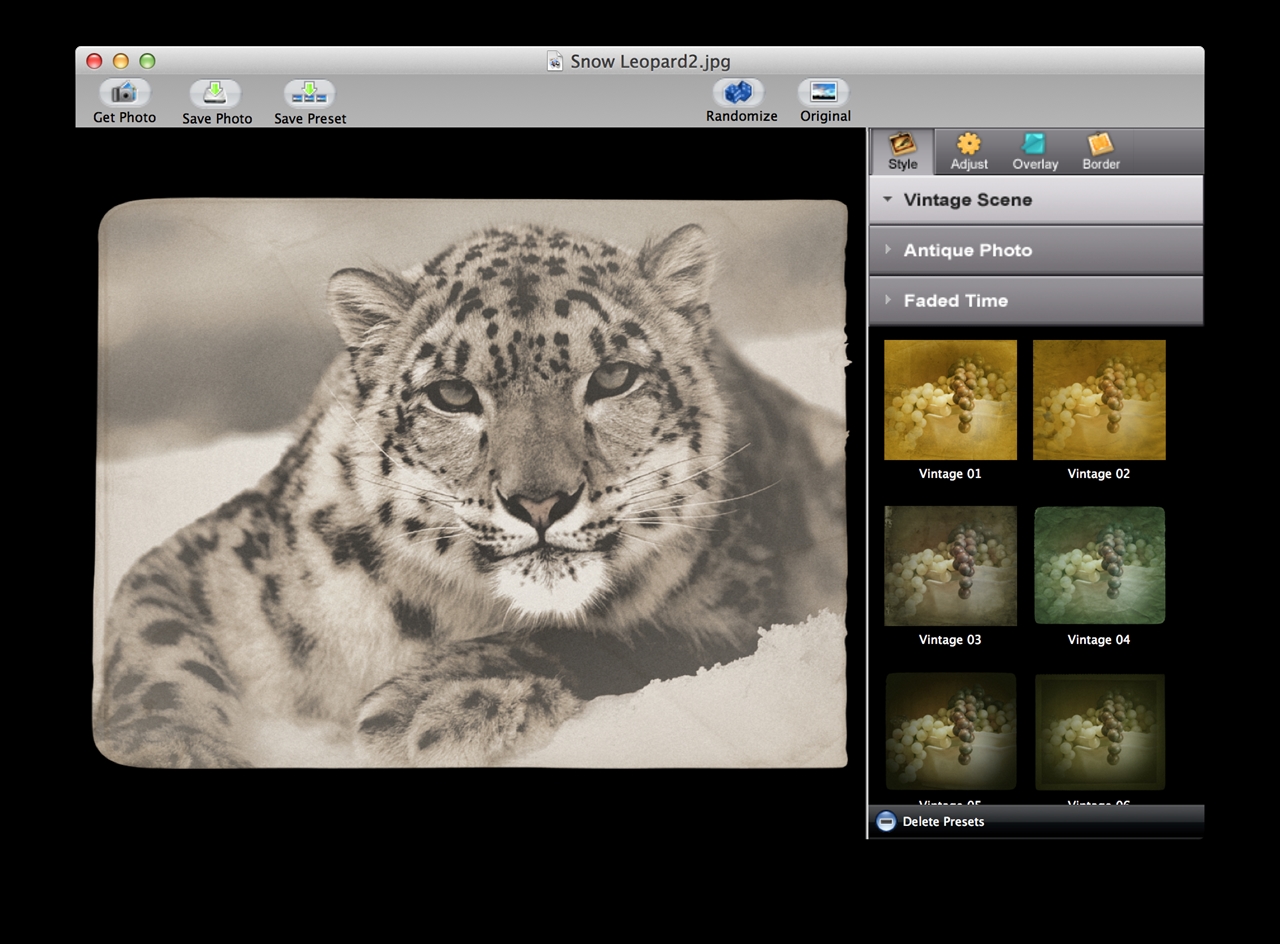The height and width of the screenshot is (944, 1280).
Task: Expand the Antique Photo section
Action: click(1036, 250)
